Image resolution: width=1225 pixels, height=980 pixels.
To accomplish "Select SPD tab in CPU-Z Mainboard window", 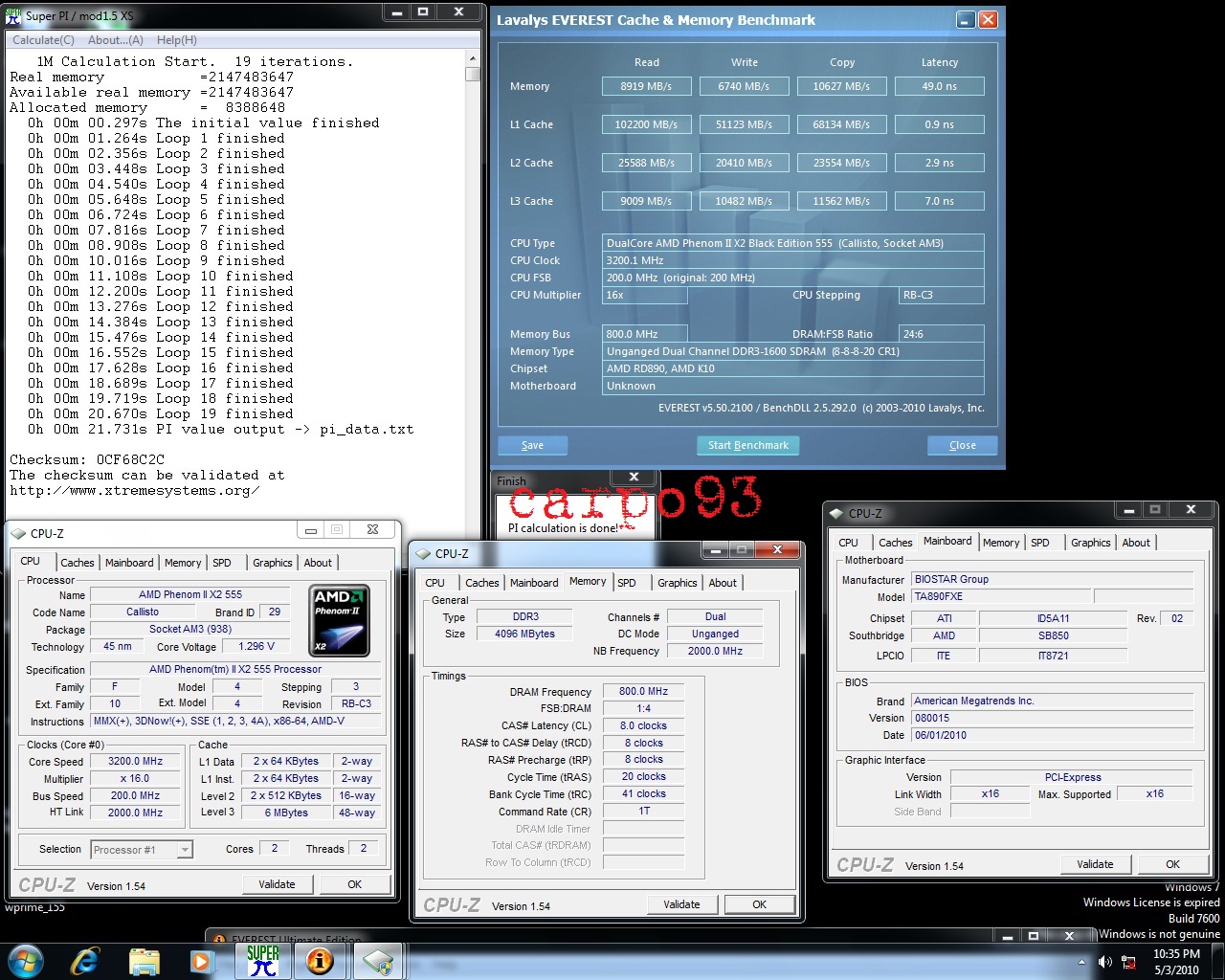I will click(1040, 543).
